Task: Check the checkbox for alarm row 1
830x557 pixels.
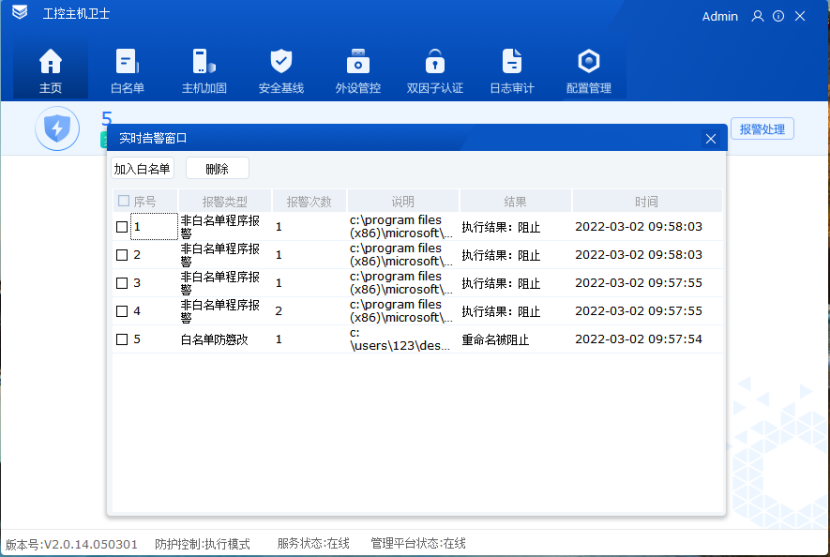Action: [122, 227]
